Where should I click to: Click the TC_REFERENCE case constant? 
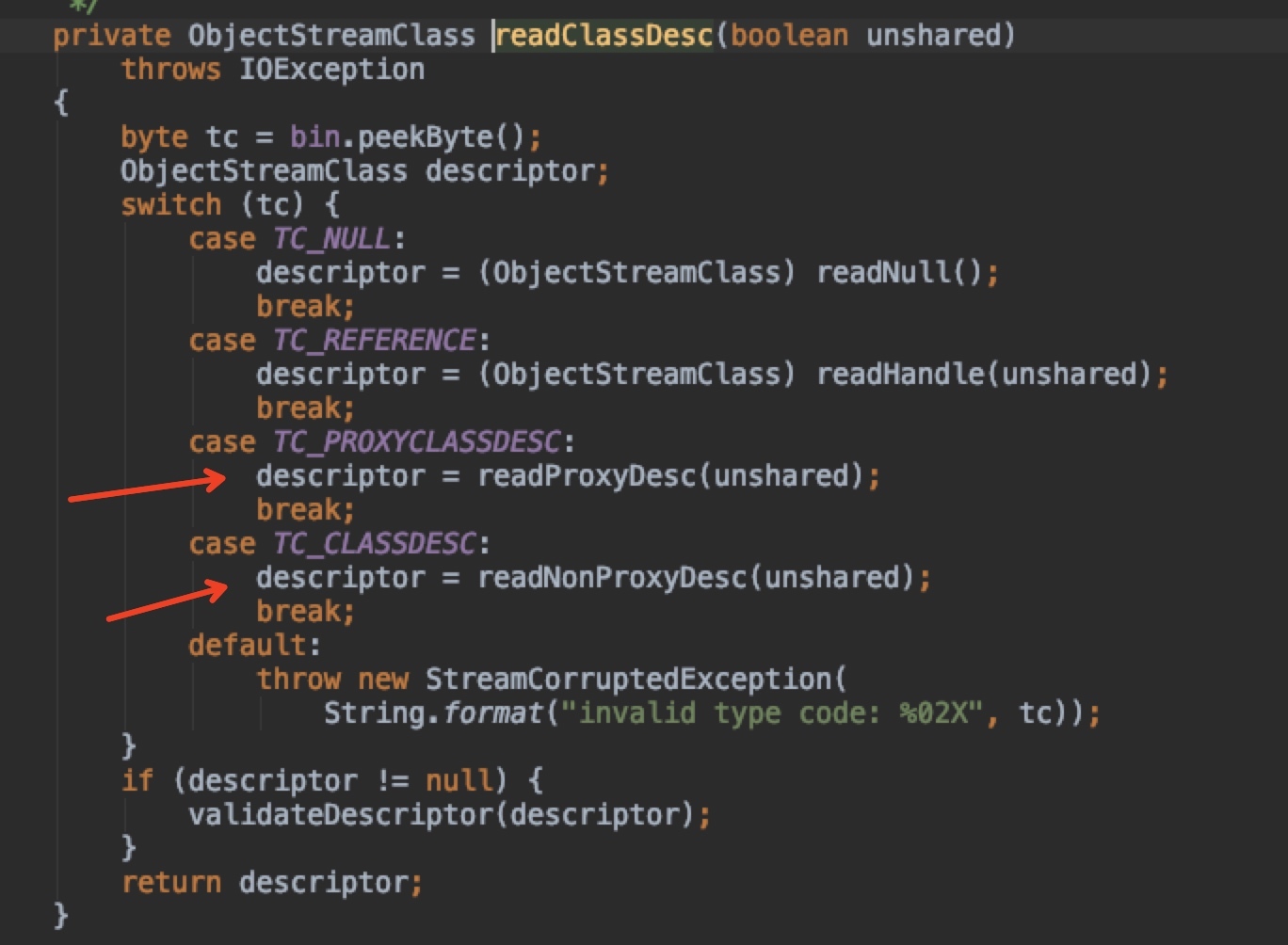pos(375,341)
